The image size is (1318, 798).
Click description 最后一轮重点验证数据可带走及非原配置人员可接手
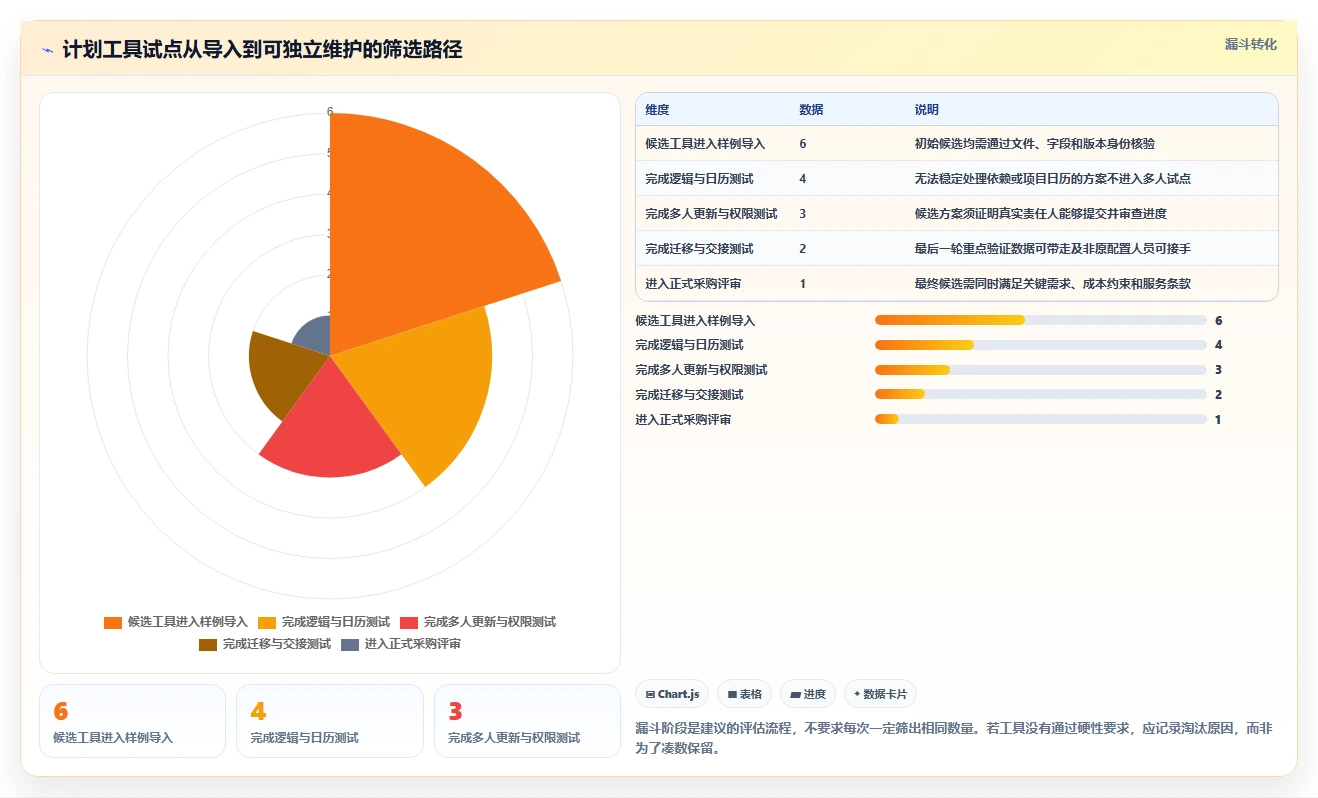[x=1053, y=249]
